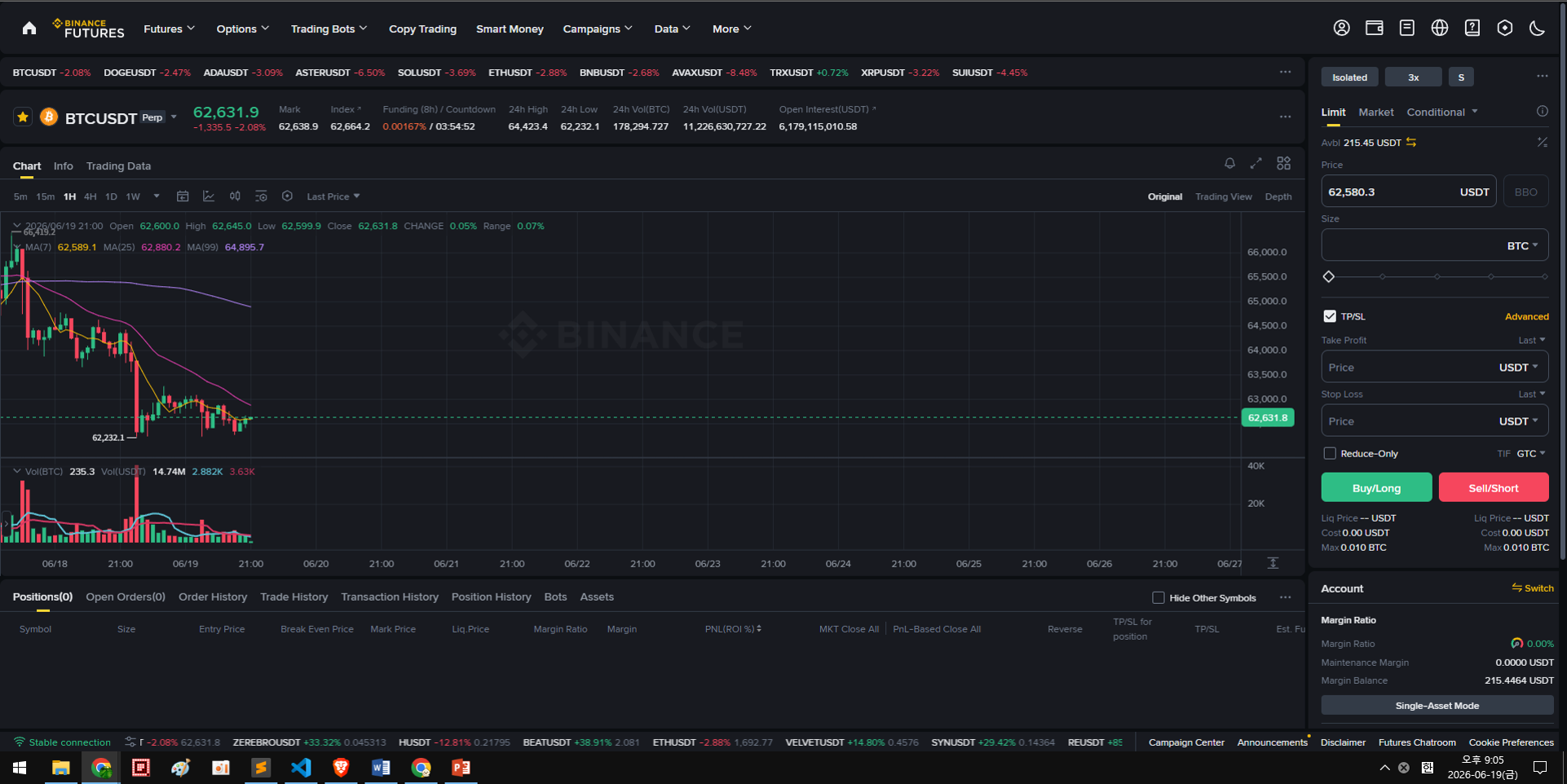This screenshot has width=1567, height=784.
Task: Open the Conditional order type dropdown
Action: [x=1442, y=112]
